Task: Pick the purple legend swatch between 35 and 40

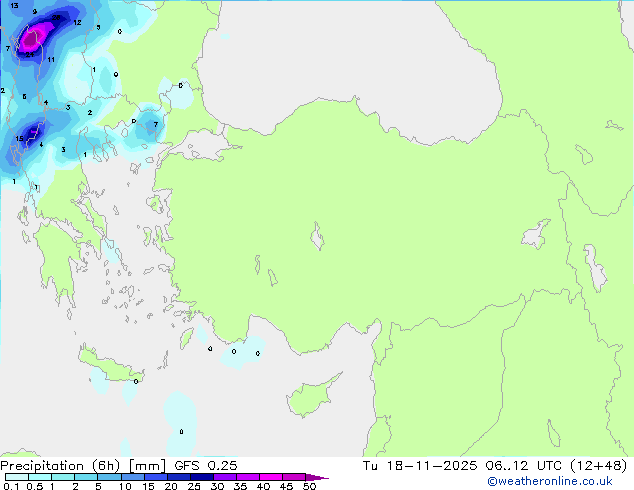Action: (x=247, y=477)
